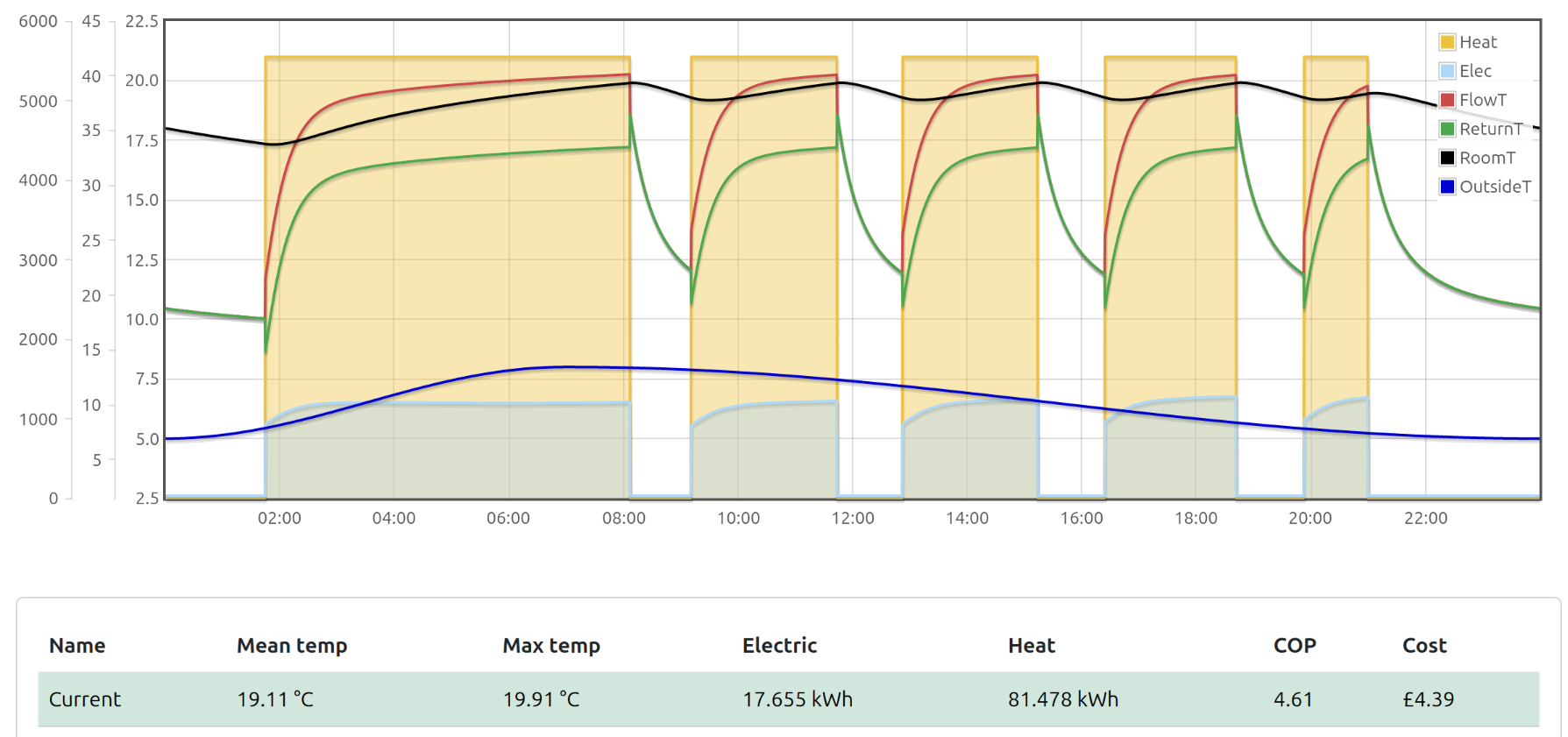Click the 02:00 time axis label
1568x737 pixels.
pyautogui.click(x=280, y=518)
